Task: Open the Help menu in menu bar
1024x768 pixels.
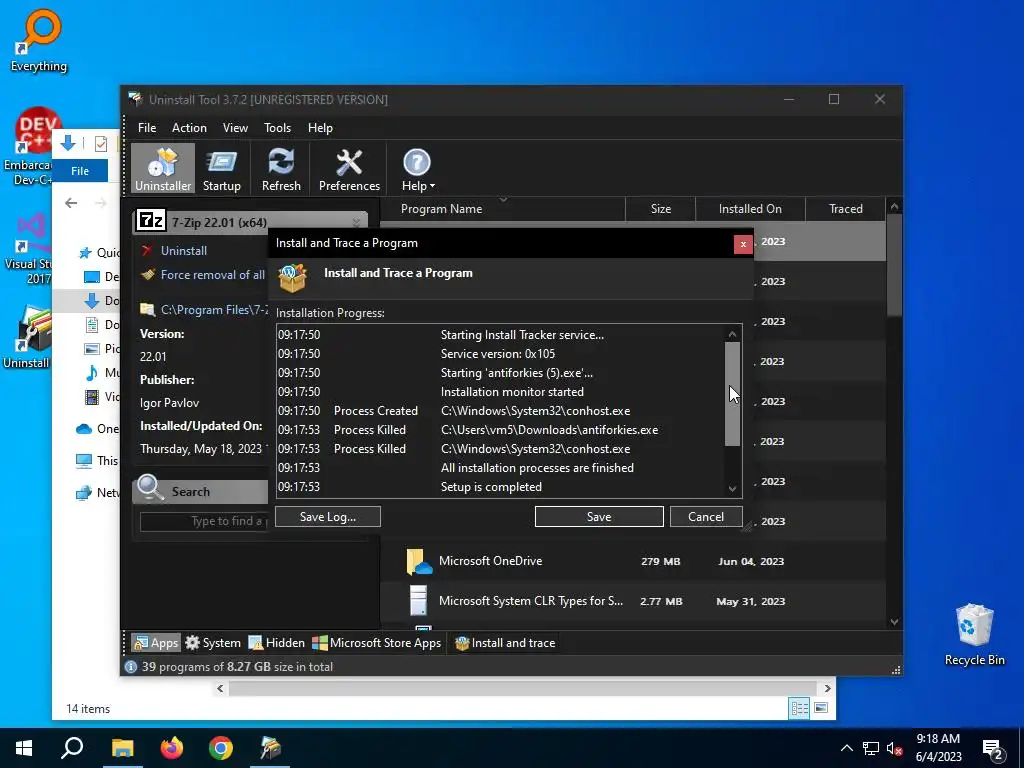Action: 320,128
